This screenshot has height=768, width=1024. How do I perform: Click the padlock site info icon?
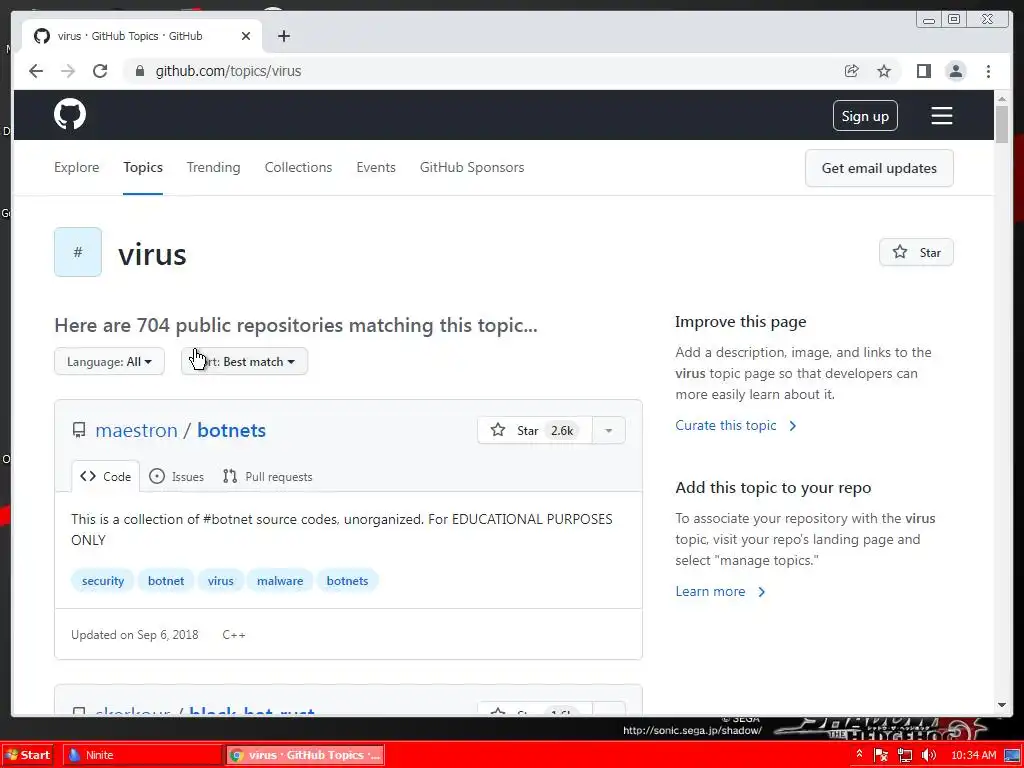139,71
